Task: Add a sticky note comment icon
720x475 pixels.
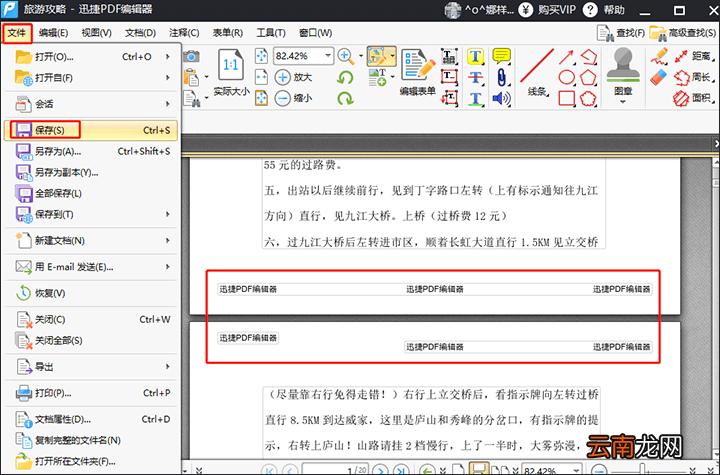Action: point(501,56)
